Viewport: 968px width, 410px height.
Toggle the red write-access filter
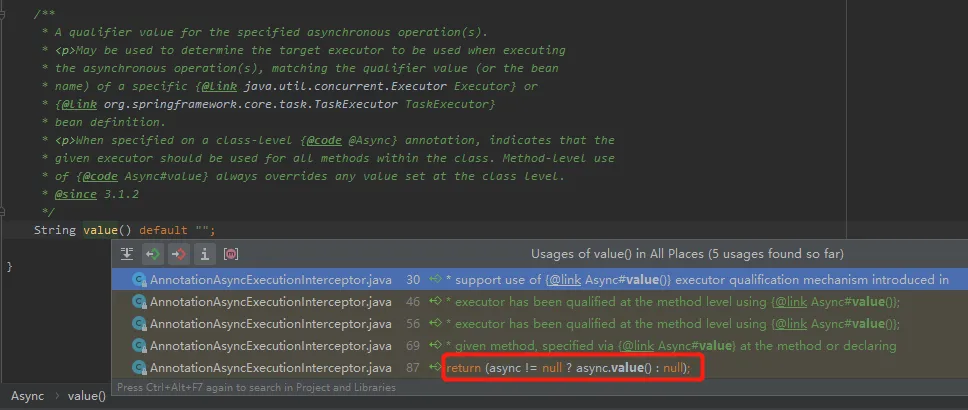coord(179,254)
